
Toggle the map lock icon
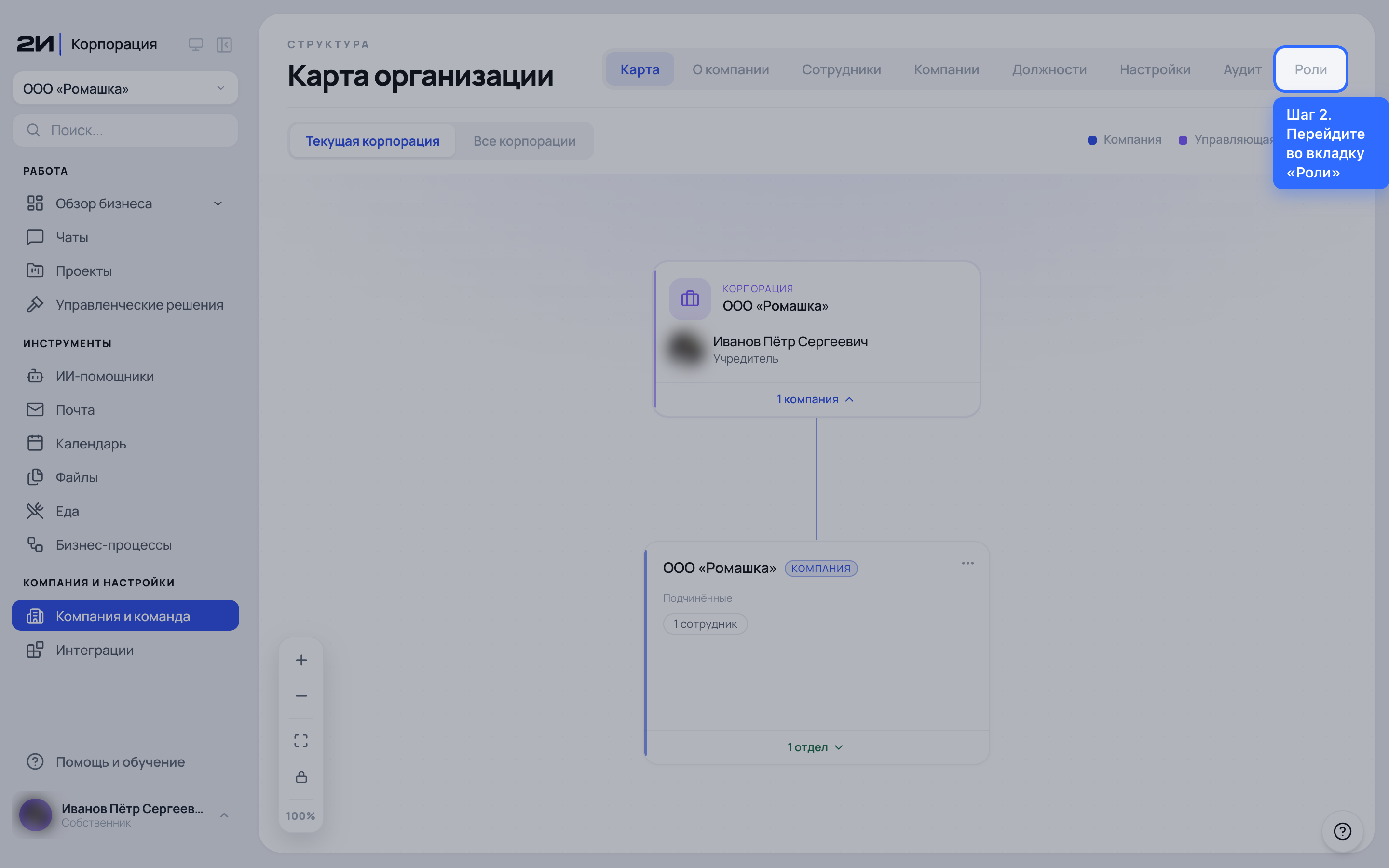[x=301, y=777]
